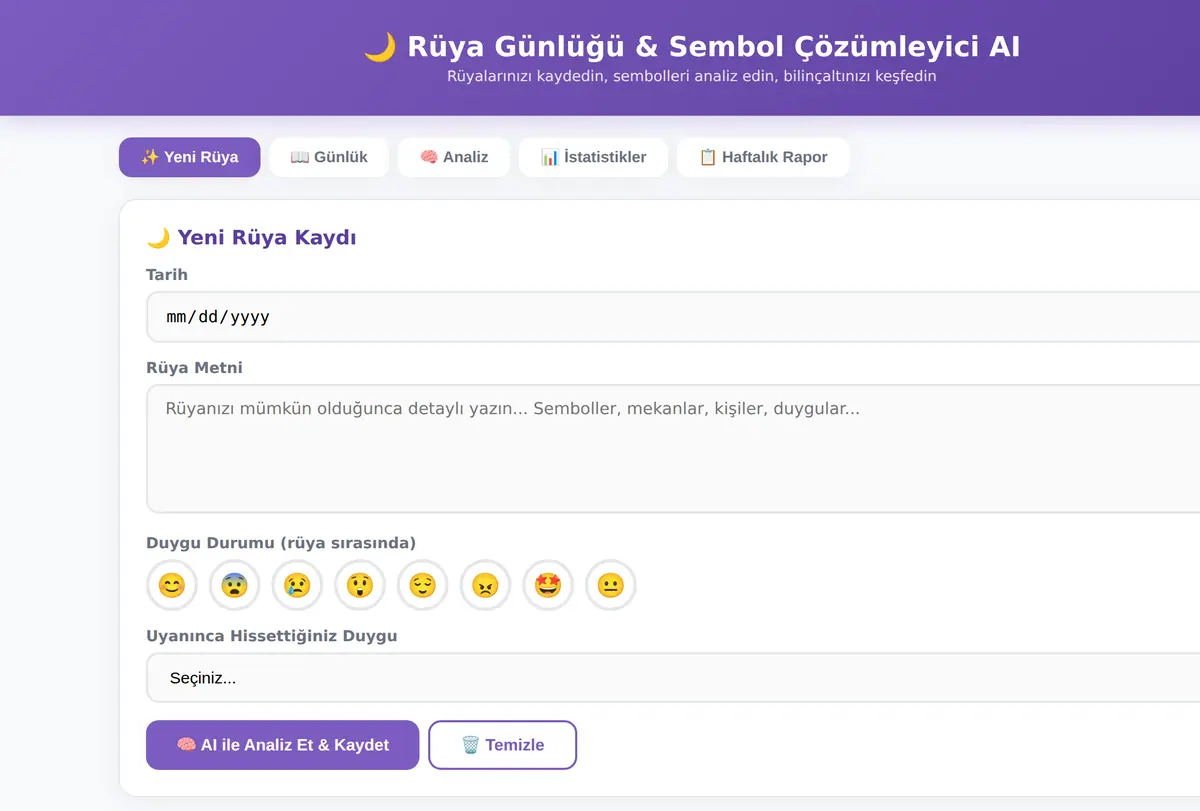Click the Temizle button
The width and height of the screenshot is (1200, 811).
[x=503, y=745]
